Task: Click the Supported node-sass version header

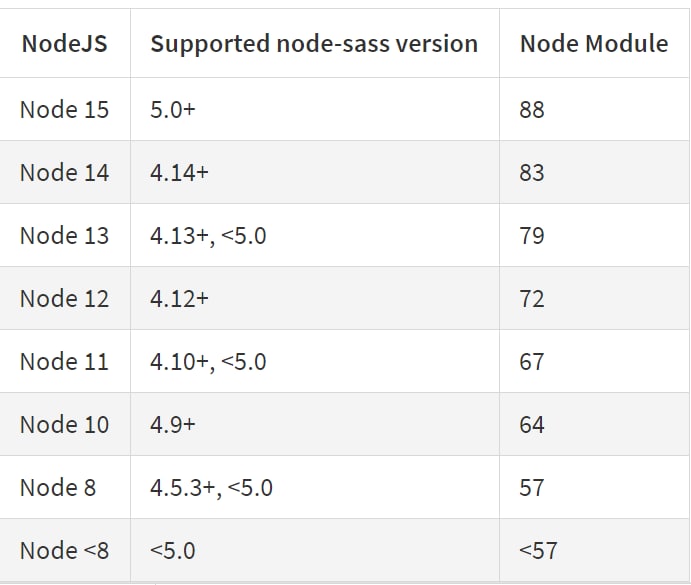Action: [x=314, y=44]
